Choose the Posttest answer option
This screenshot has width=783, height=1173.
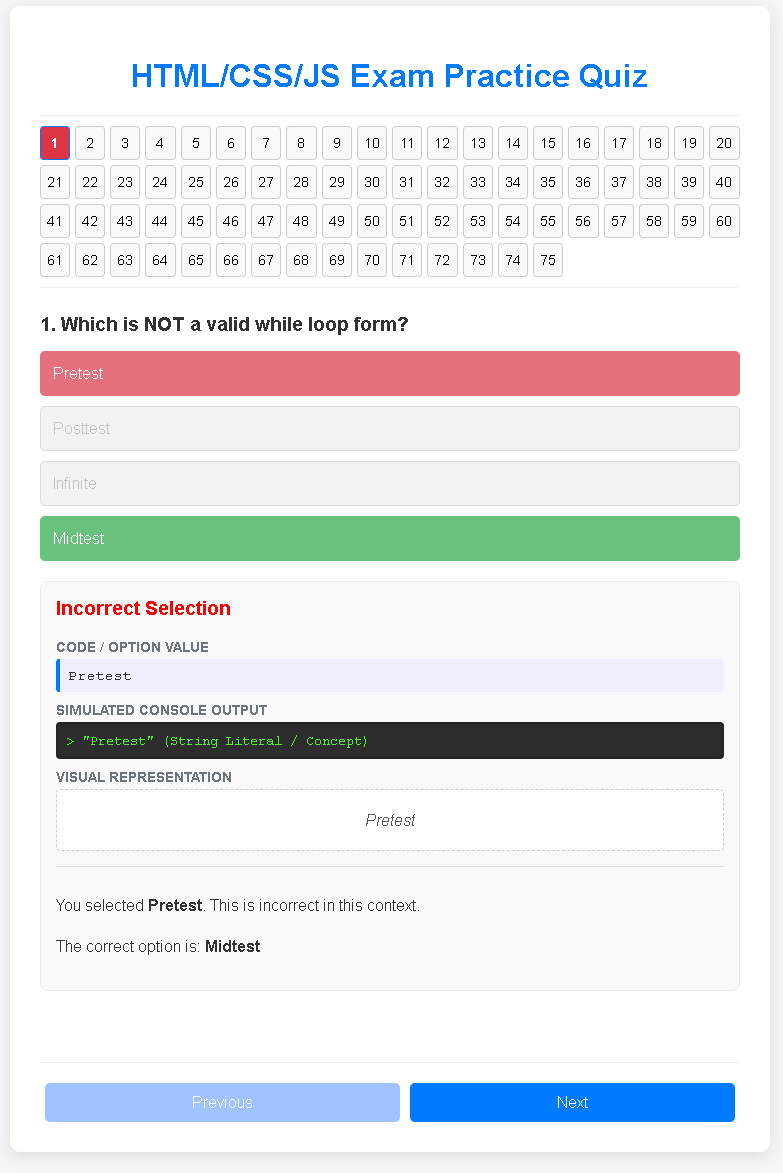coord(389,428)
